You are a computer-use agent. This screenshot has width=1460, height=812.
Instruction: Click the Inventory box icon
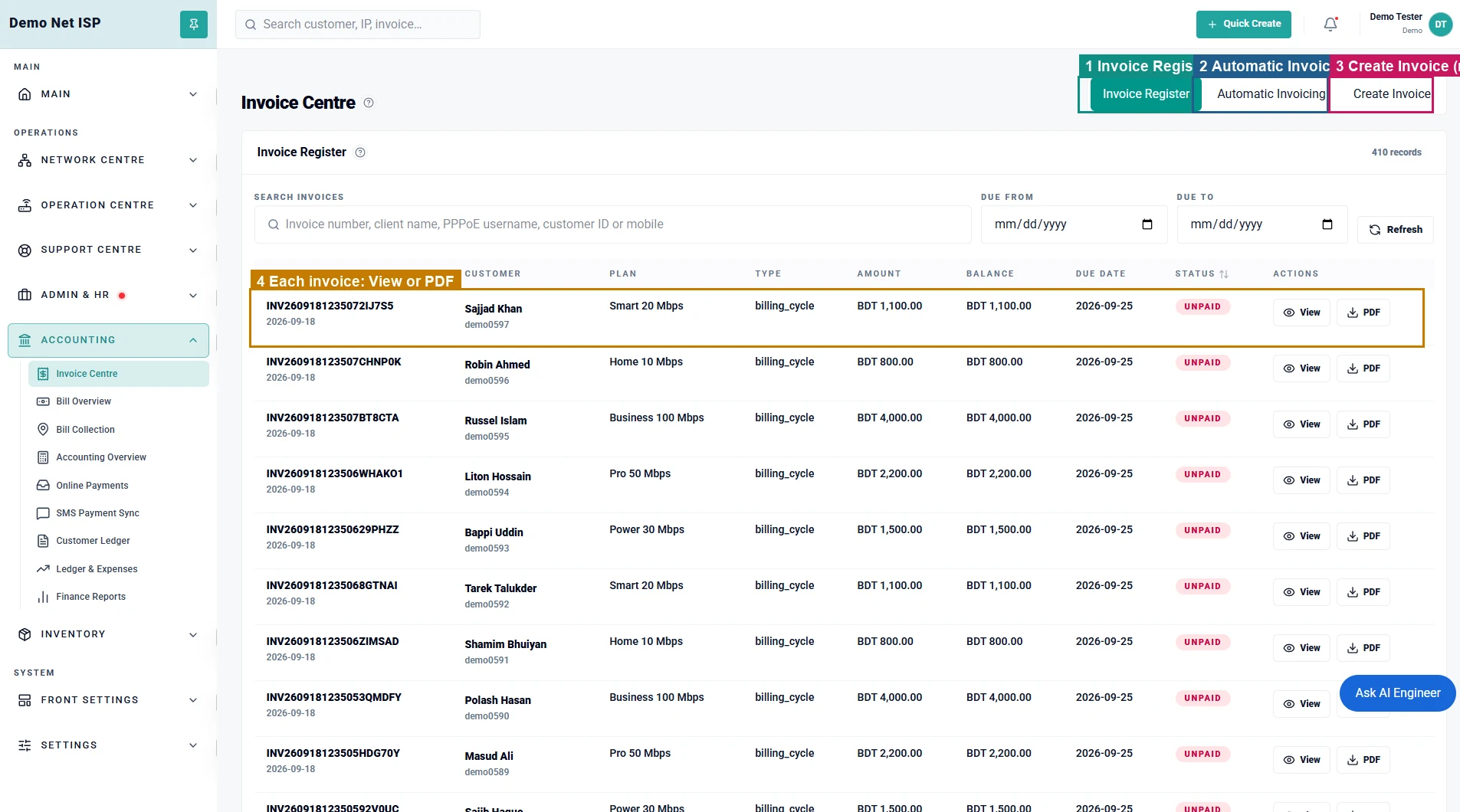pyautogui.click(x=25, y=634)
